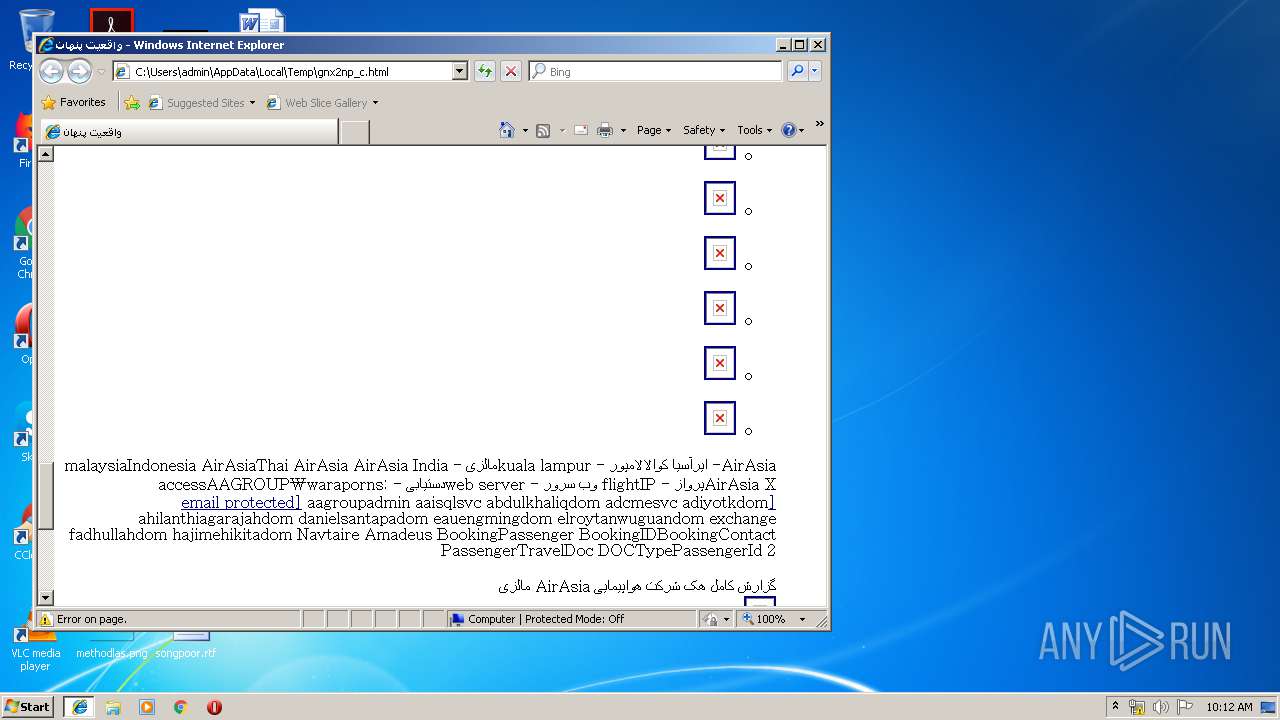Image resolution: width=1280 pixels, height=720 pixels.
Task: Click broken image placeholder above the AirAsia paragraph
Action: click(x=720, y=418)
